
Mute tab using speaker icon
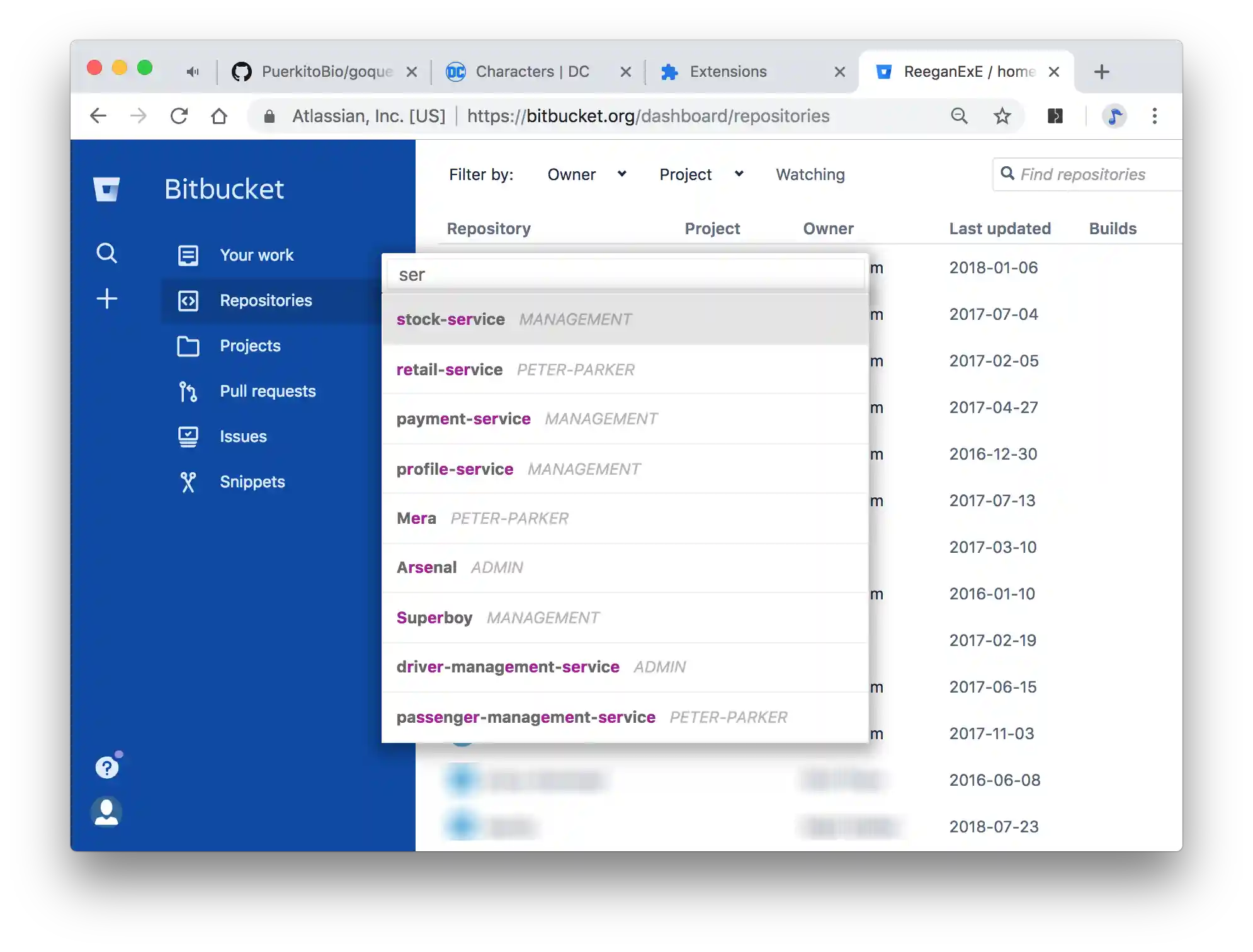point(193,72)
